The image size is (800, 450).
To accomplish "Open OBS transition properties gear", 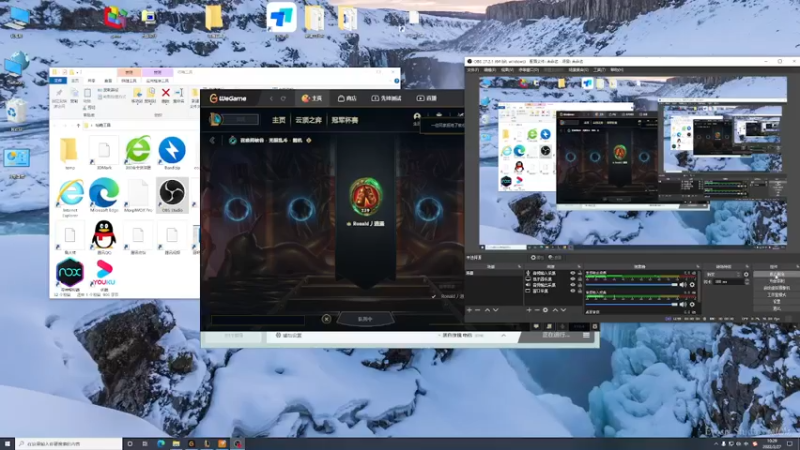I will pyautogui.click(x=746, y=274).
